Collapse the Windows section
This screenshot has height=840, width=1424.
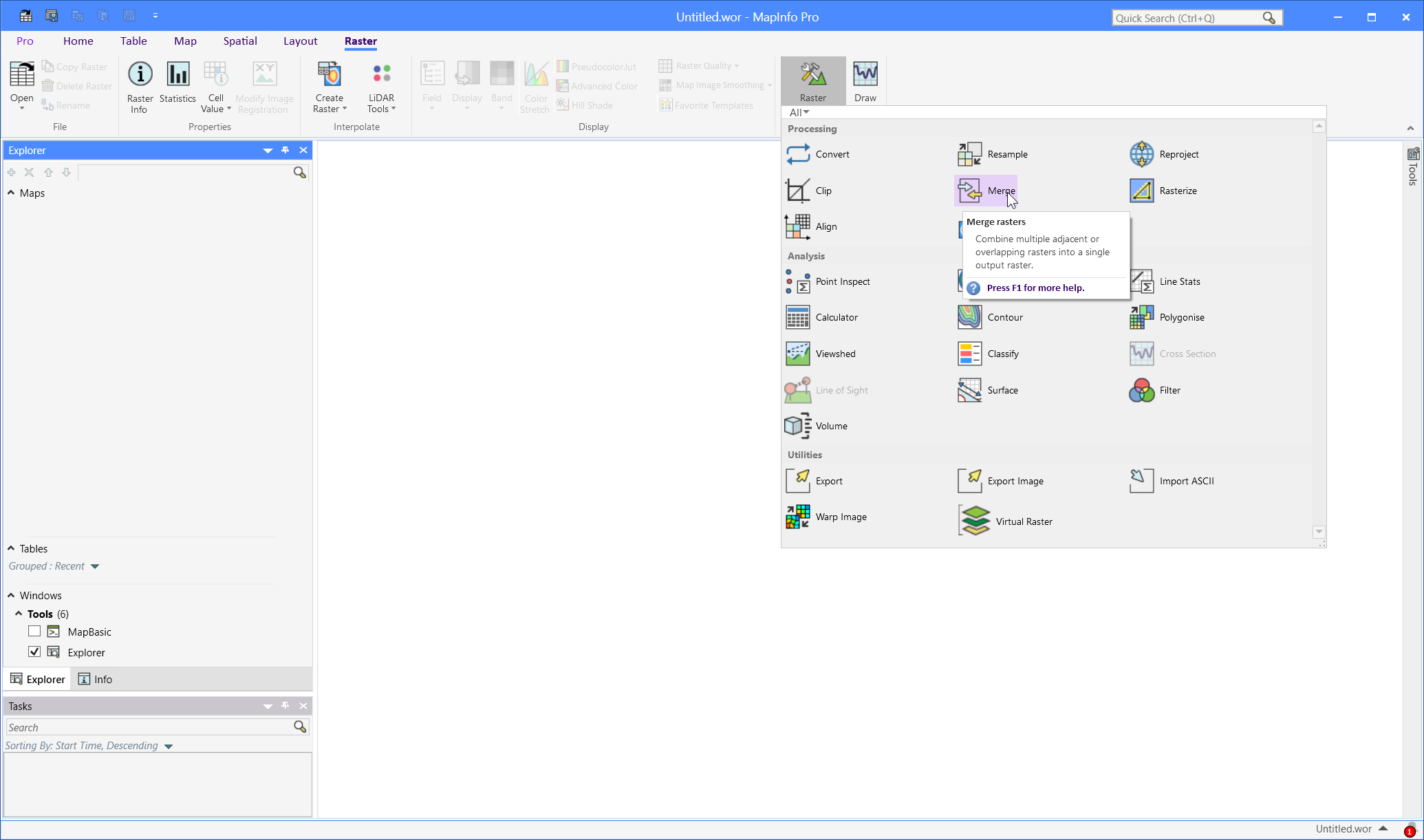[11, 595]
